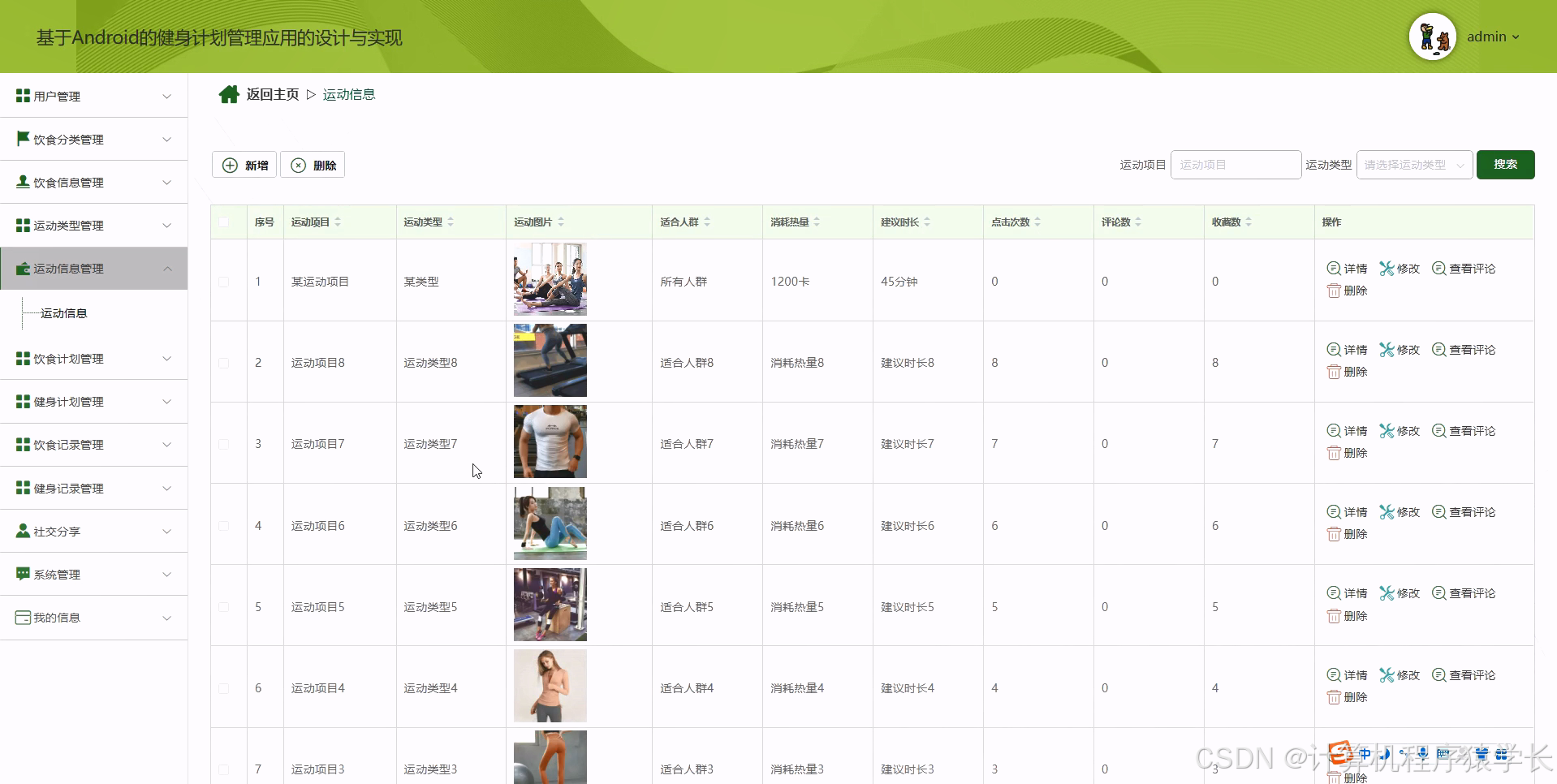
Task: Open the 我的信息 menu
Action: click(94, 617)
